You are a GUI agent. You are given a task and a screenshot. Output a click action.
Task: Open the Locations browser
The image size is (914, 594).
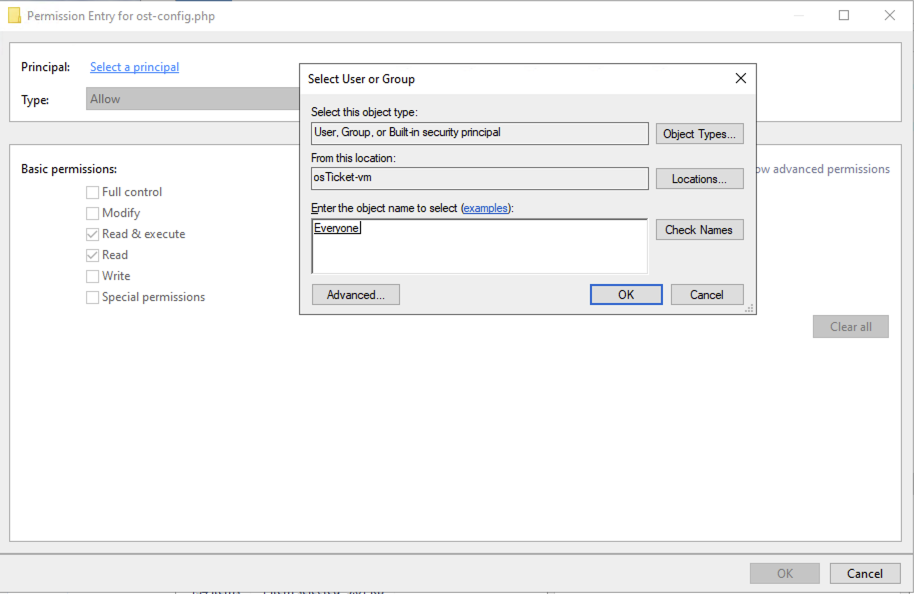699,178
